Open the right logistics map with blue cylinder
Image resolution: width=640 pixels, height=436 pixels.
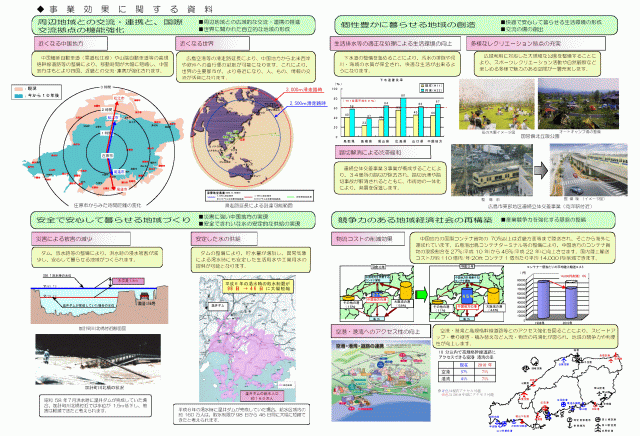tap(467, 294)
